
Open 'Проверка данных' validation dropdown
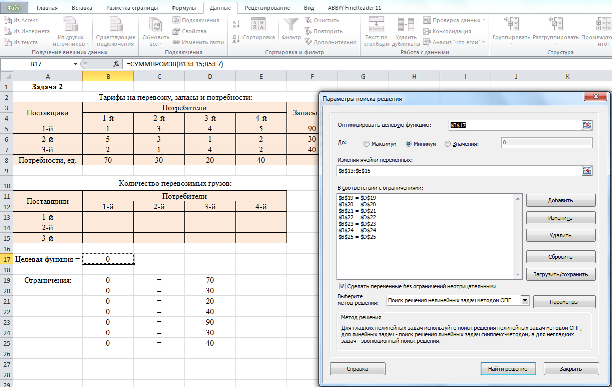(x=454, y=20)
